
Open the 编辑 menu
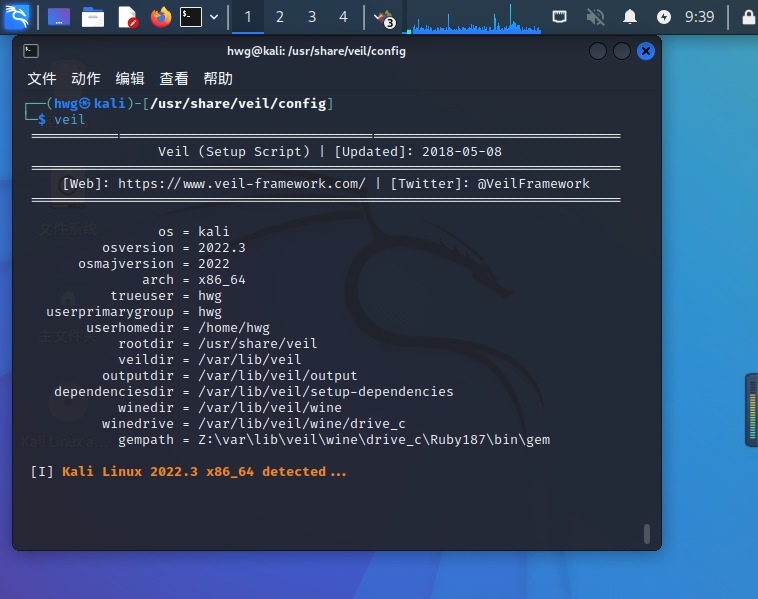130,78
